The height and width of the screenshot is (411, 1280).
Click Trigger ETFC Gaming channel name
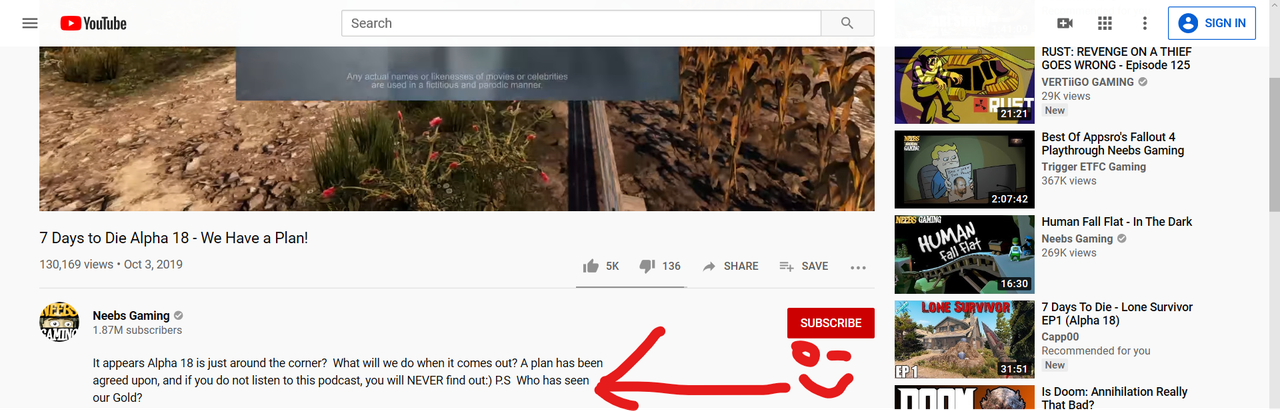pyautogui.click(x=1094, y=167)
